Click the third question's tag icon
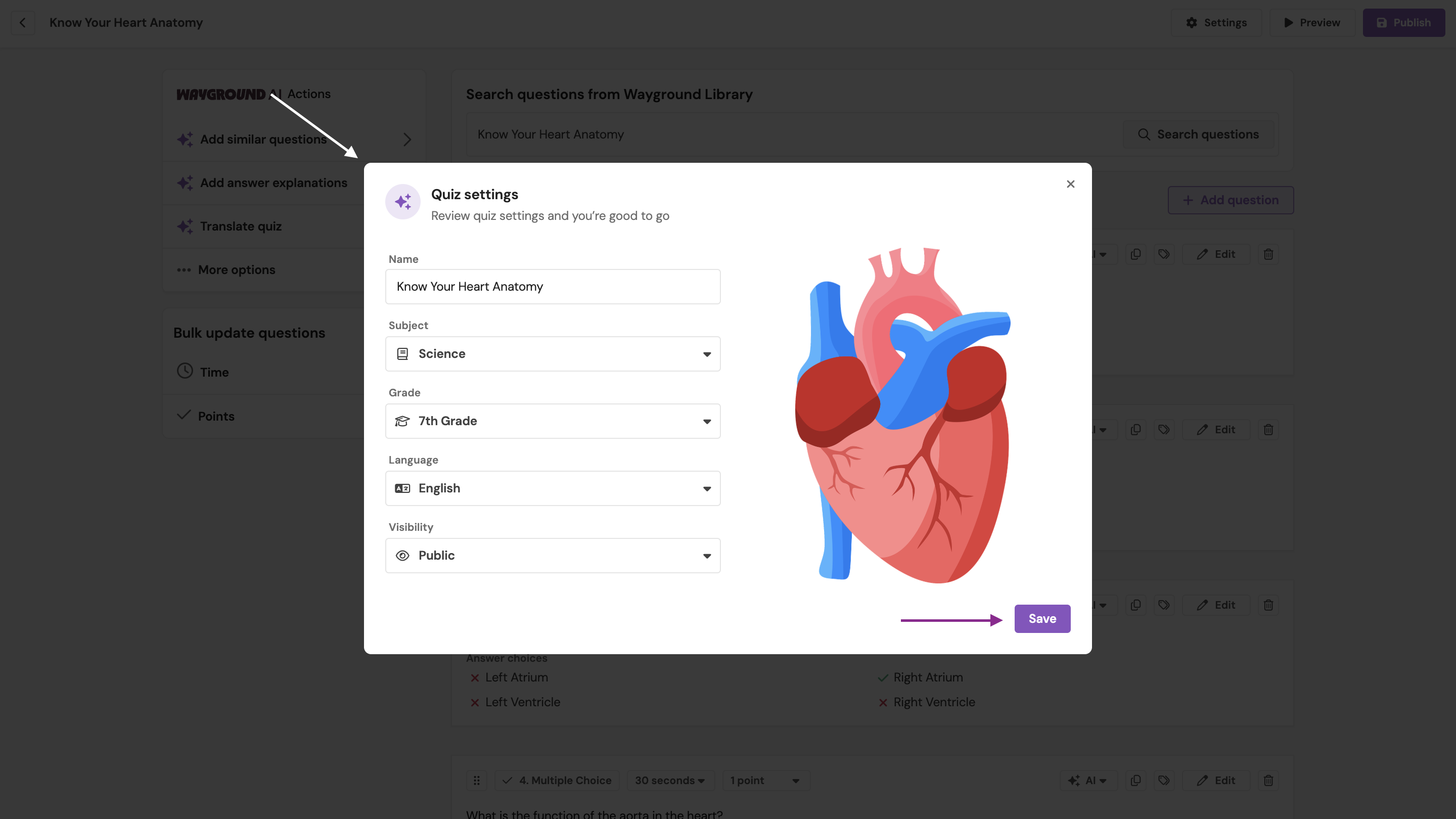 click(1163, 605)
